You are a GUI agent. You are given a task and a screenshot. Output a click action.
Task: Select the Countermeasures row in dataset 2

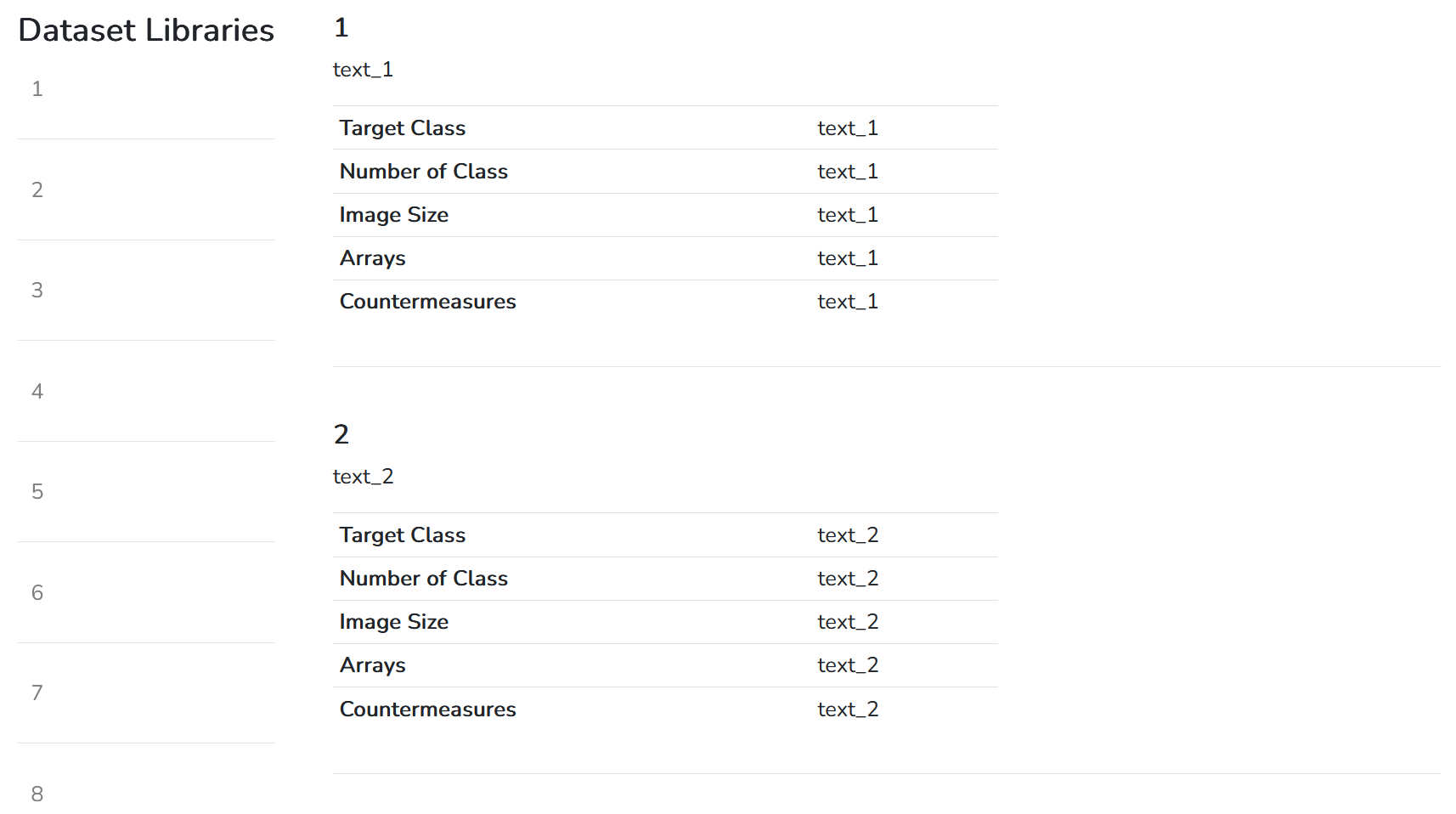(427, 709)
